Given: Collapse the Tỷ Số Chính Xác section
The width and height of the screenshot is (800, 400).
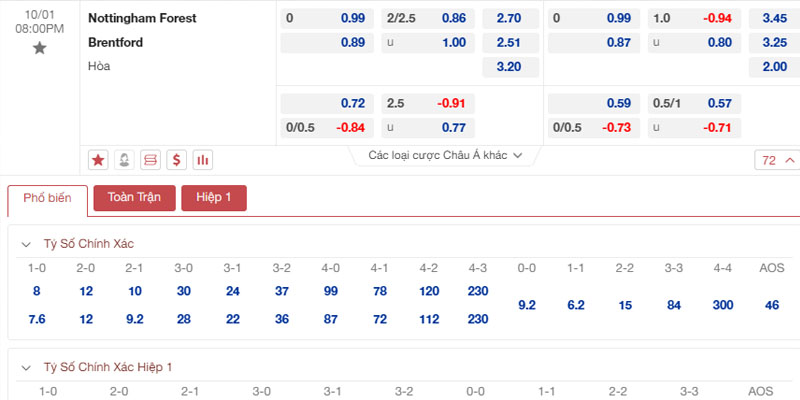Looking at the screenshot, I should click(x=26, y=244).
